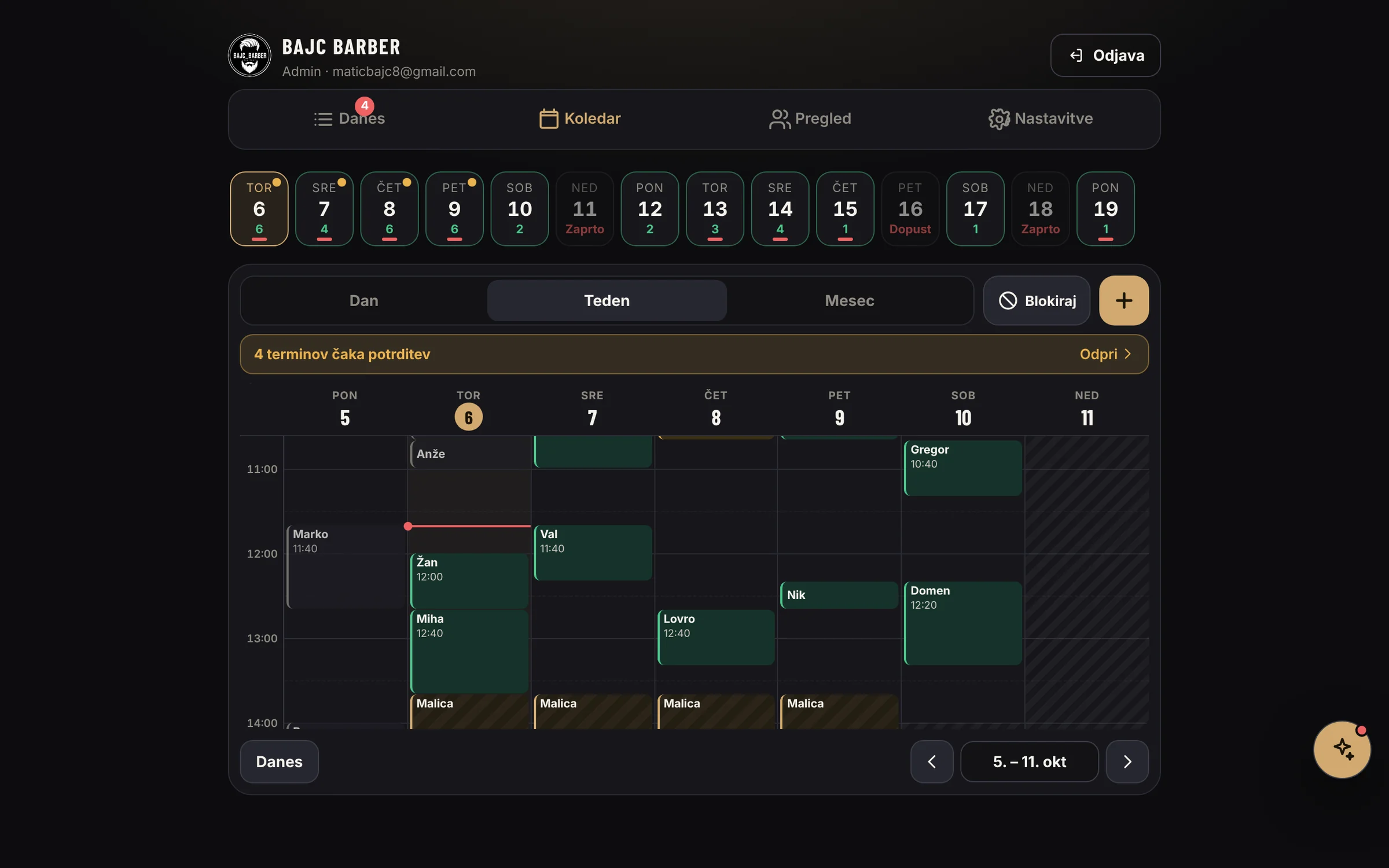Click the highlighted day 6 column header
1389x868 pixels.
pos(468,417)
